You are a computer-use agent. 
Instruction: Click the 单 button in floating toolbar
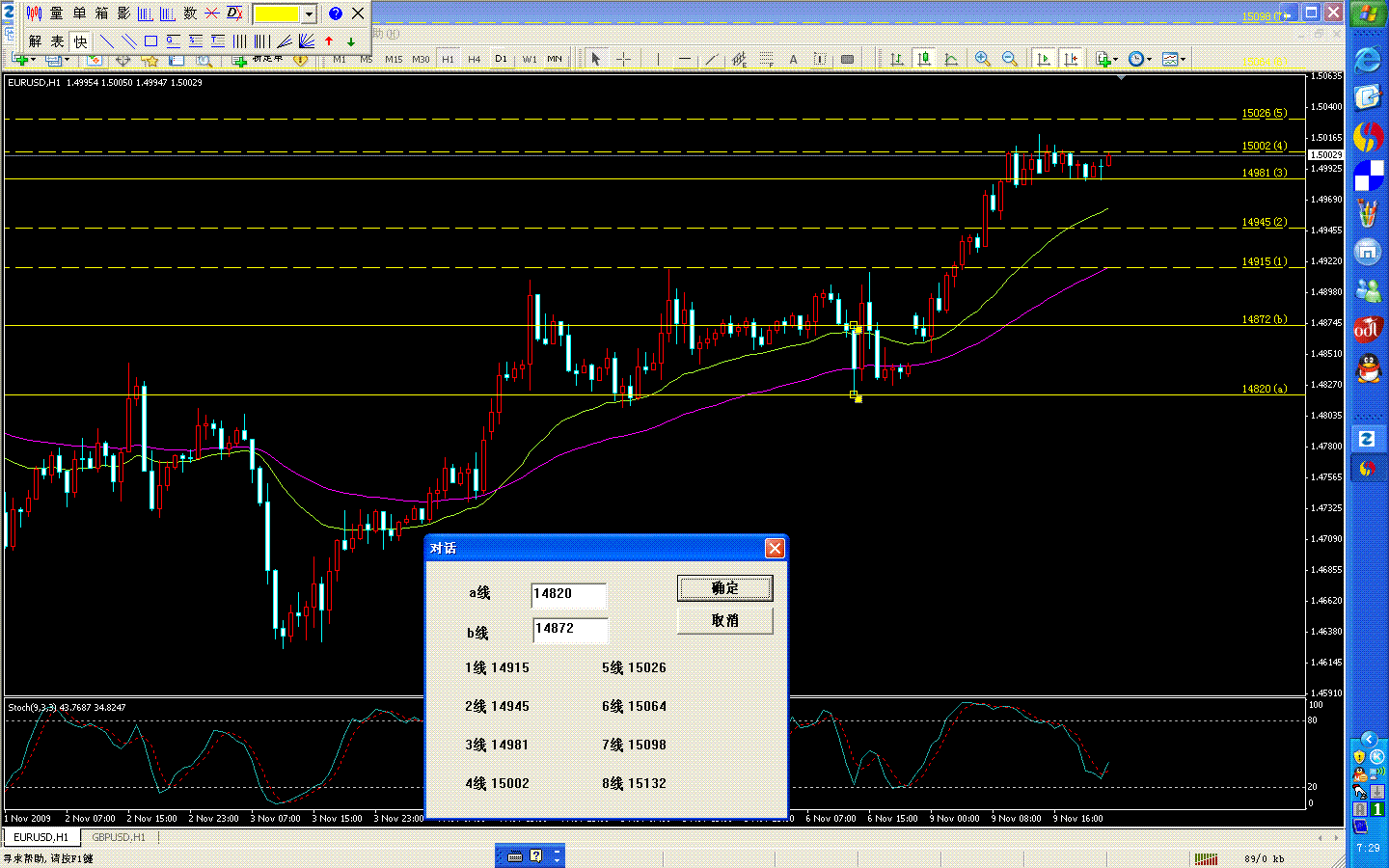tap(79, 14)
